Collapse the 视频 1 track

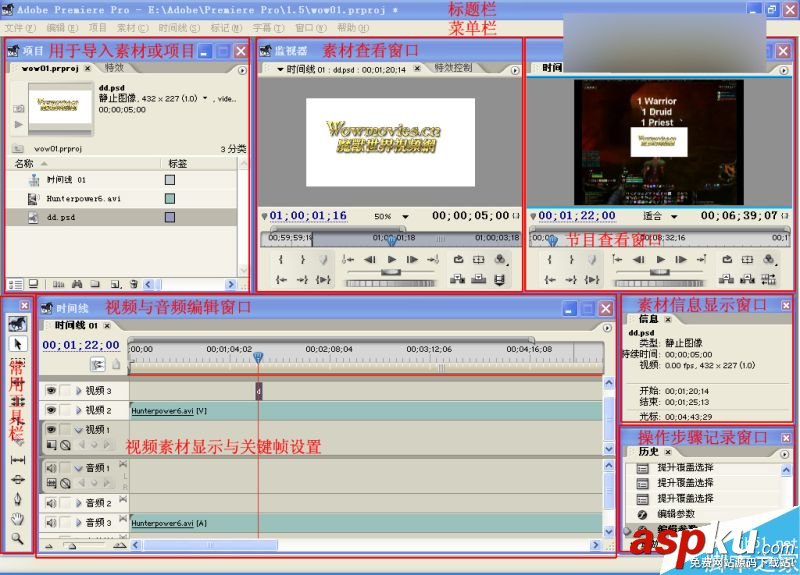coord(79,430)
